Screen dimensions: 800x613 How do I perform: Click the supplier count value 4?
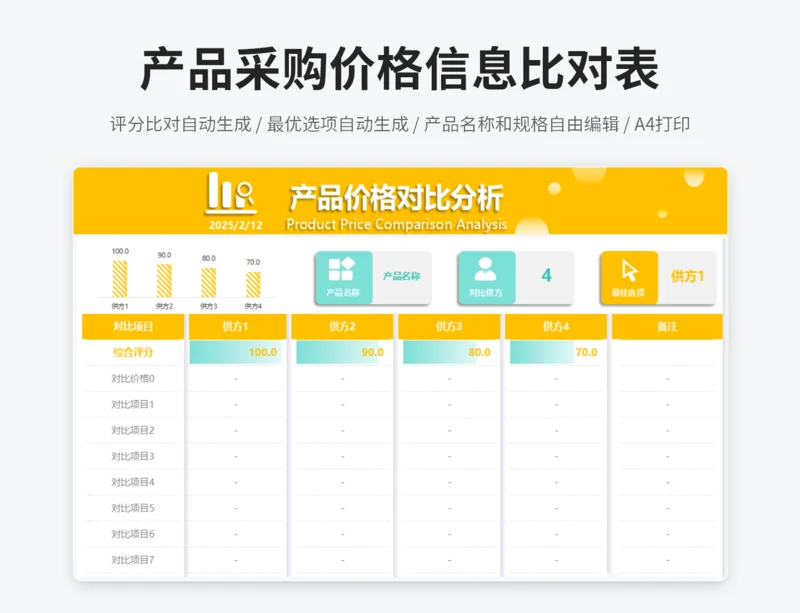tap(546, 276)
